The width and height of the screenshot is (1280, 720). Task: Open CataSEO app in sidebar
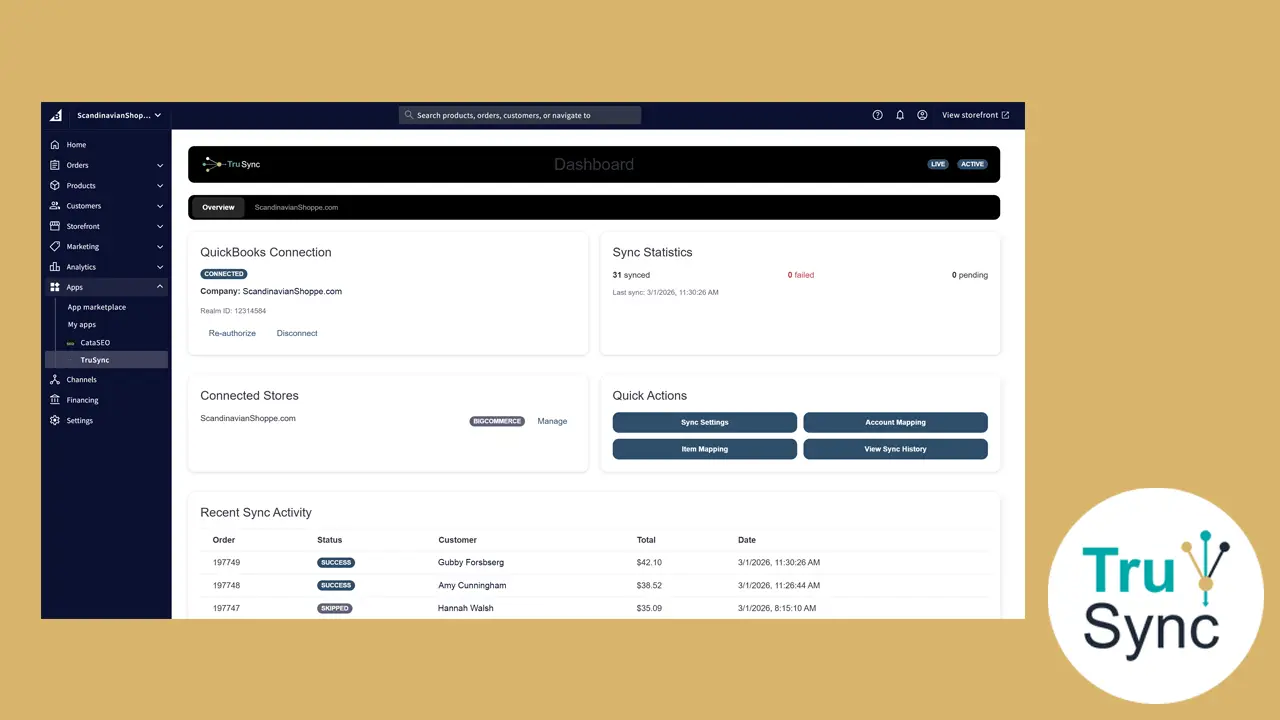tap(95, 343)
